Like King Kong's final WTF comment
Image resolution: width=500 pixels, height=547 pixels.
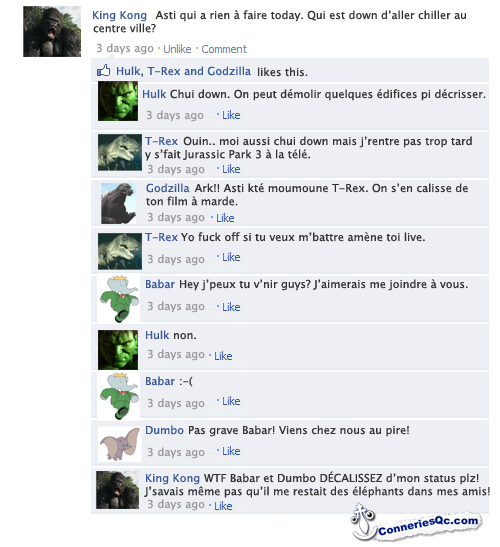coord(223,506)
